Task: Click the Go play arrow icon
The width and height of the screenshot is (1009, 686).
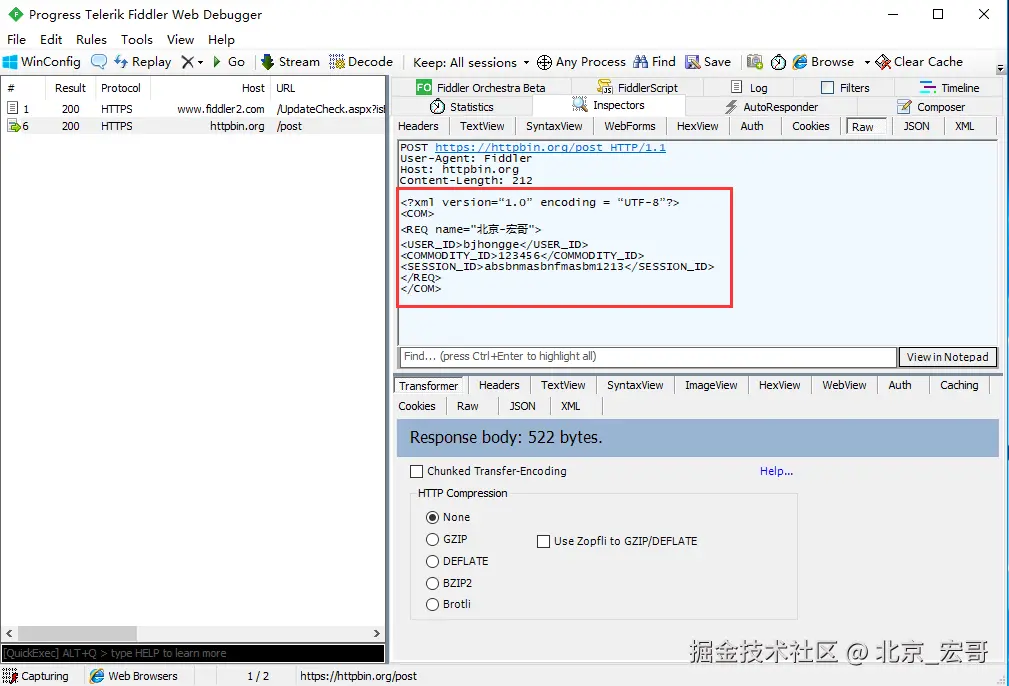Action: [x=217, y=62]
